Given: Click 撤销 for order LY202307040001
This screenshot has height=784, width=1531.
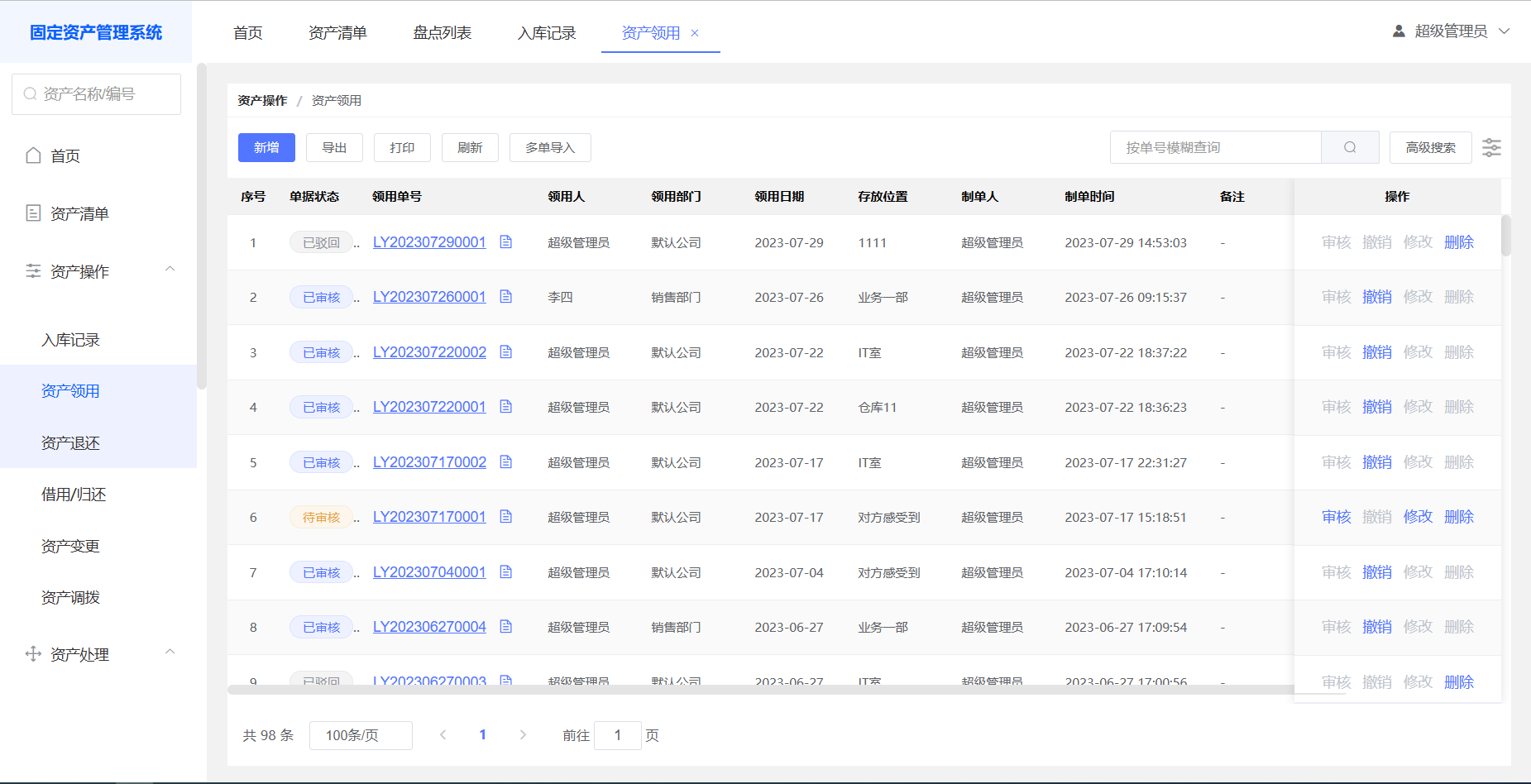Looking at the screenshot, I should [x=1377, y=572].
